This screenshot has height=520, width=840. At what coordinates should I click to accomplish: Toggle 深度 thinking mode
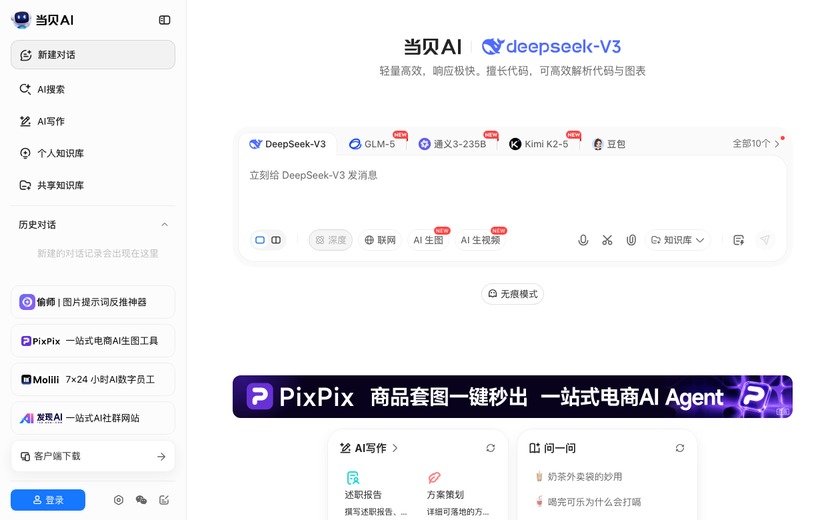pyautogui.click(x=331, y=240)
